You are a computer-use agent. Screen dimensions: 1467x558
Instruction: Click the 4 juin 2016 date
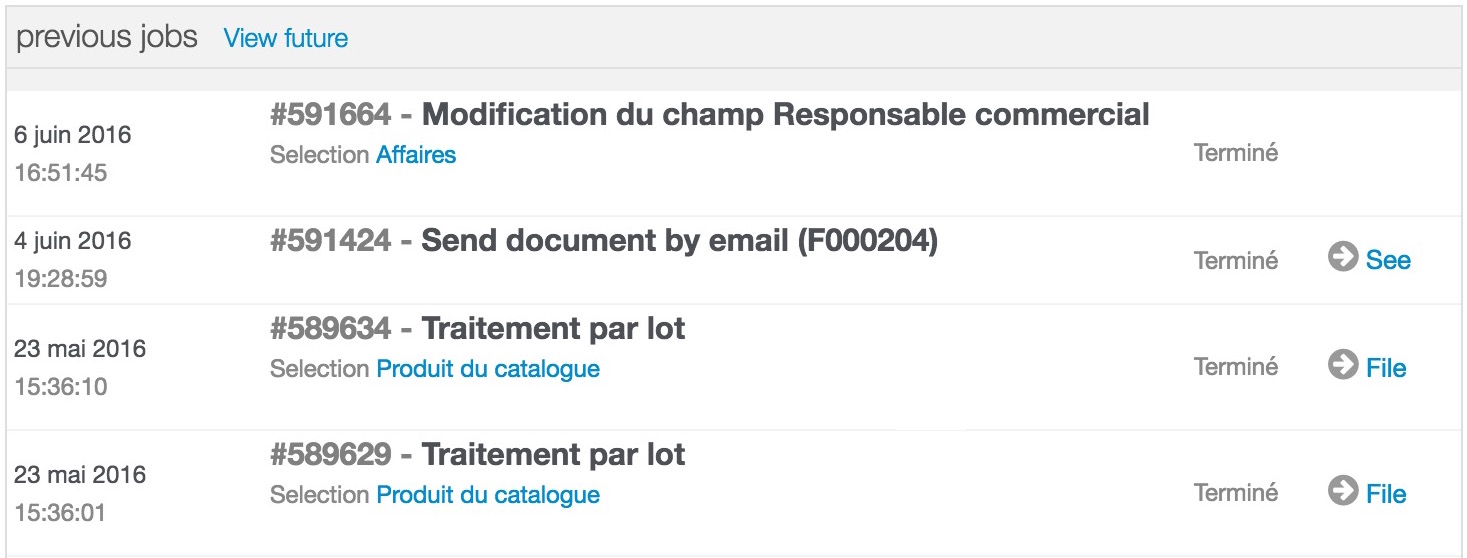tap(73, 241)
